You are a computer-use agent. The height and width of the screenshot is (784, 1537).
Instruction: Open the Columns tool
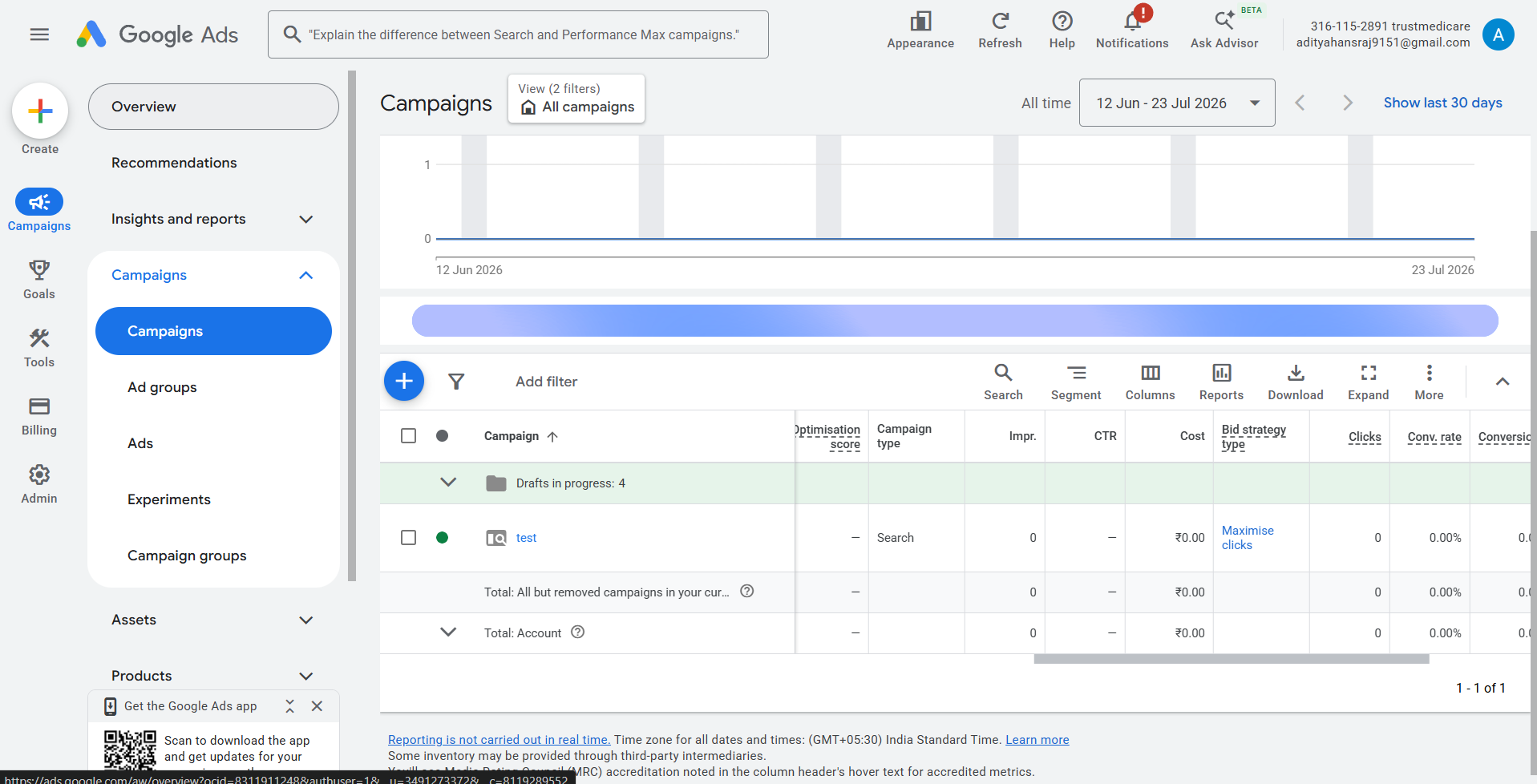pyautogui.click(x=1150, y=382)
